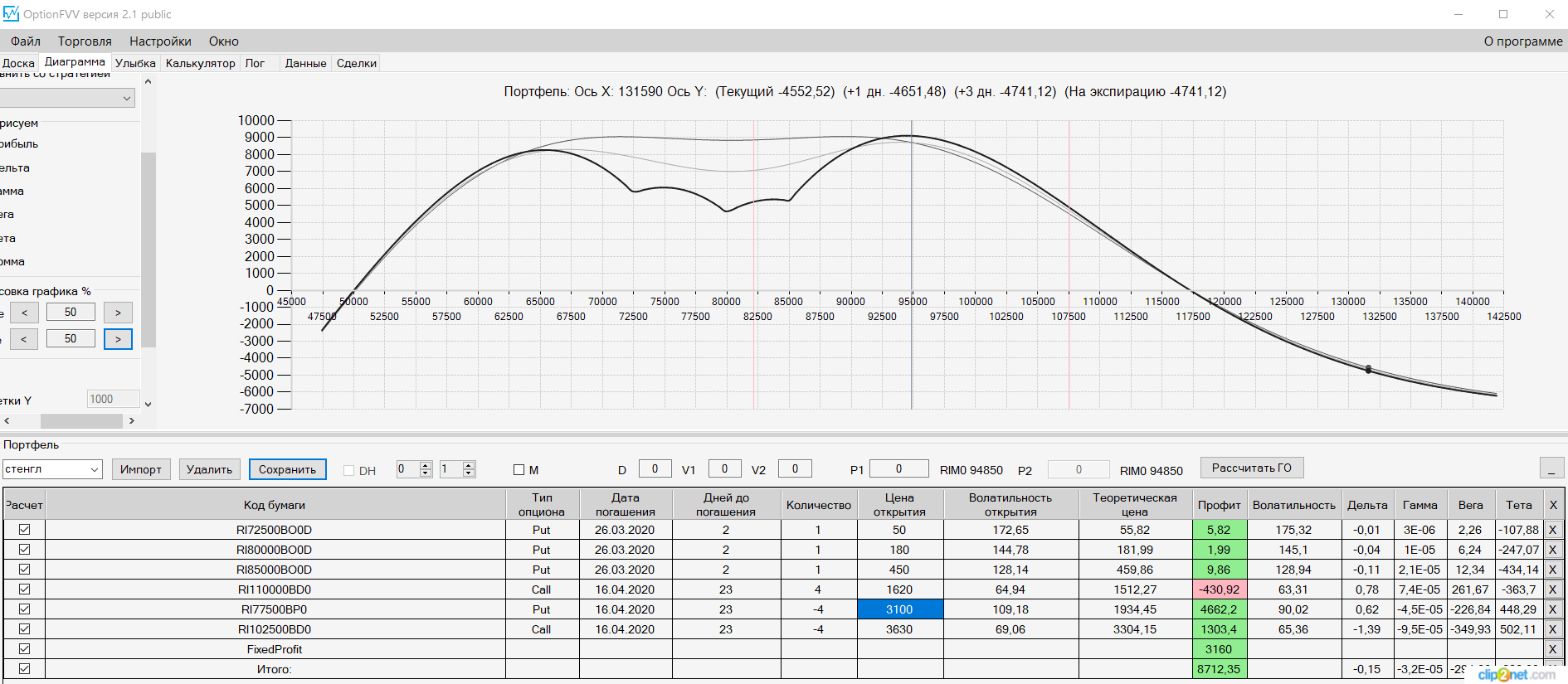This screenshot has width=1568, height=684.
Task: Click the OptionFVV app icon in title bar
Action: [x=11, y=14]
